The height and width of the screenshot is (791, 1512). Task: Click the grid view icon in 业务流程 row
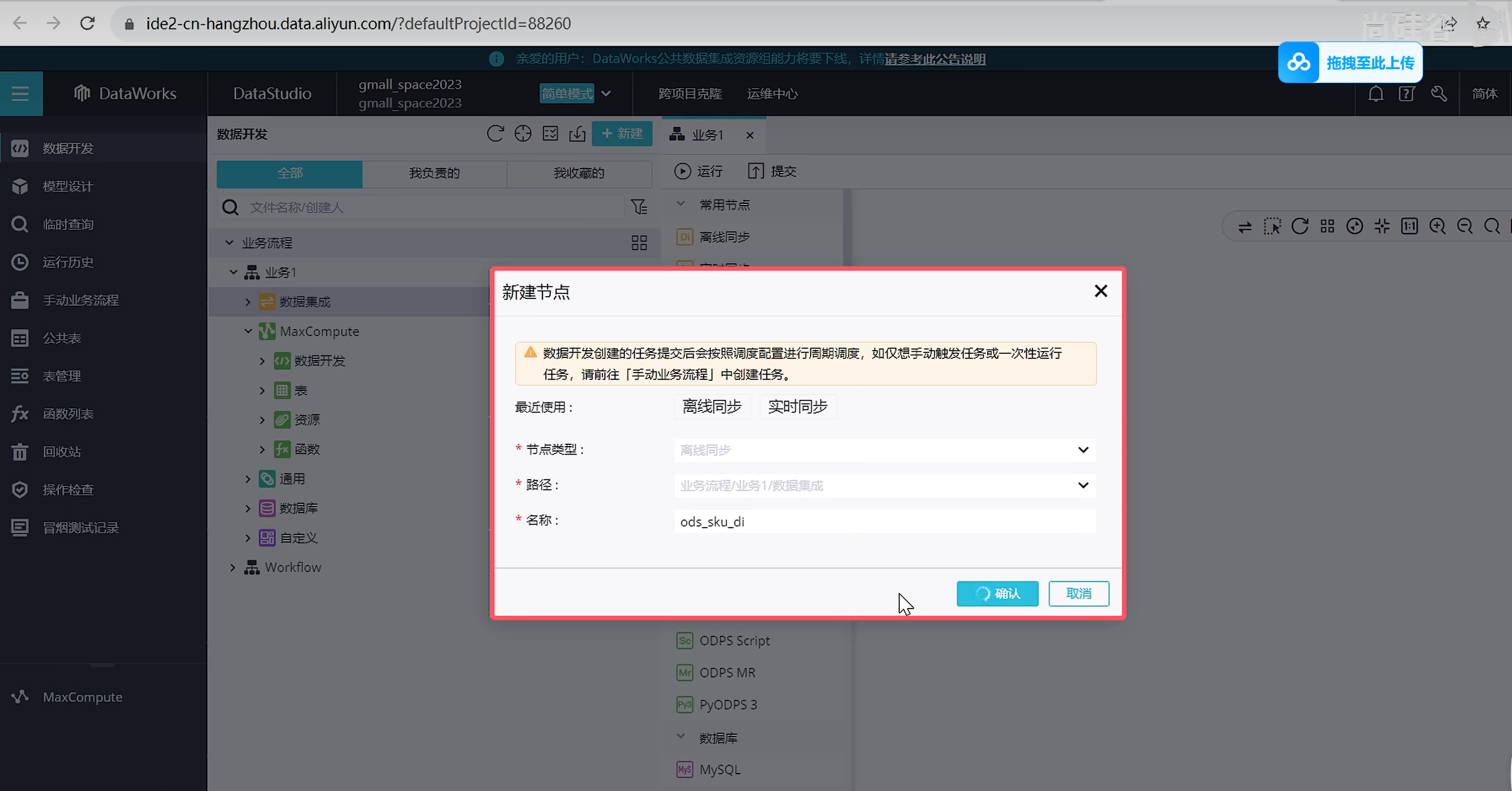(639, 243)
